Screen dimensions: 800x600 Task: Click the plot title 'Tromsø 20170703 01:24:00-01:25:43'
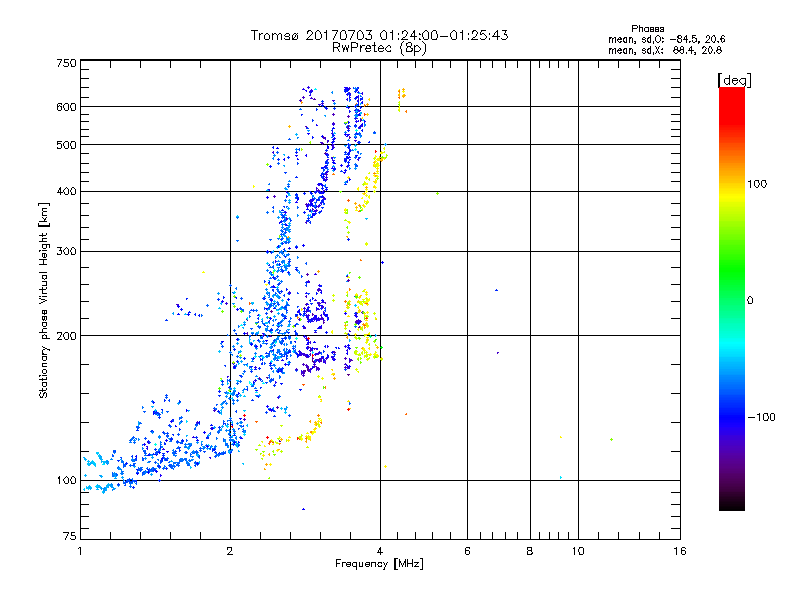[379, 35]
